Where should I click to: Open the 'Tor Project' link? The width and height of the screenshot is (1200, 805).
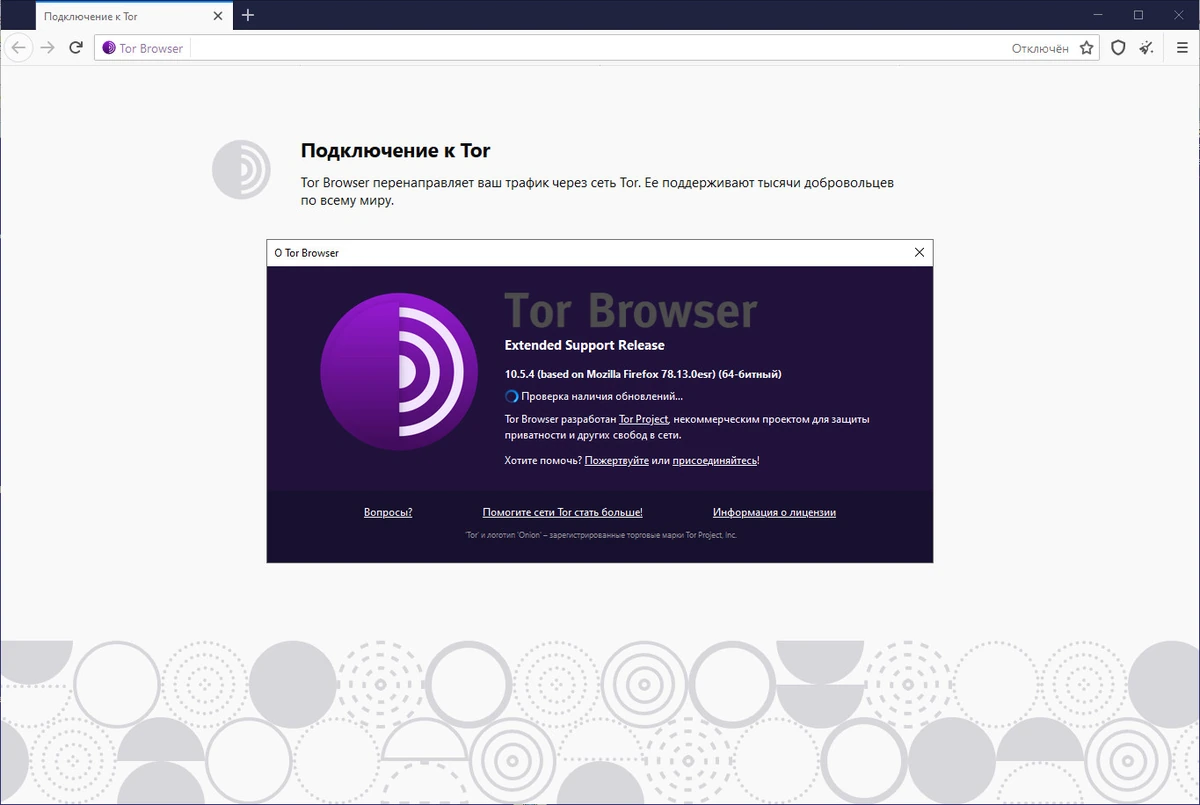(643, 419)
